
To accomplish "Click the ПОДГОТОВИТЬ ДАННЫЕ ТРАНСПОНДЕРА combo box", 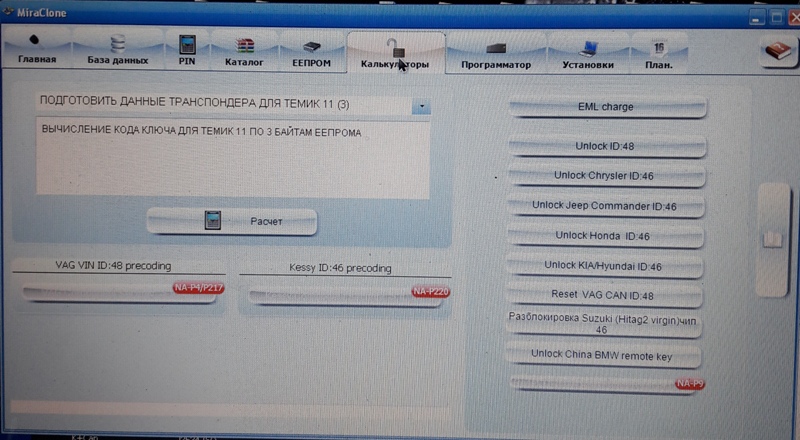I will click(x=233, y=104).
